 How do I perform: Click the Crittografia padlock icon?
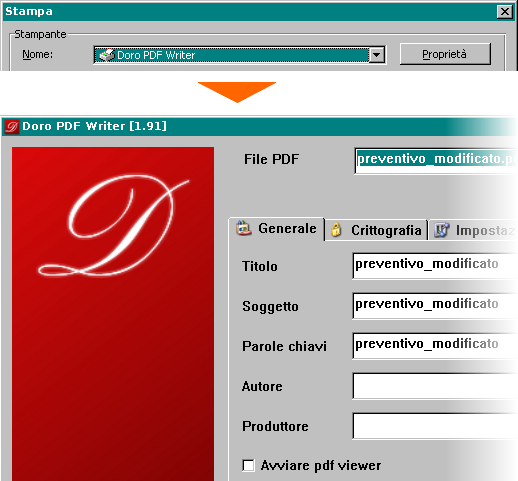coord(336,230)
